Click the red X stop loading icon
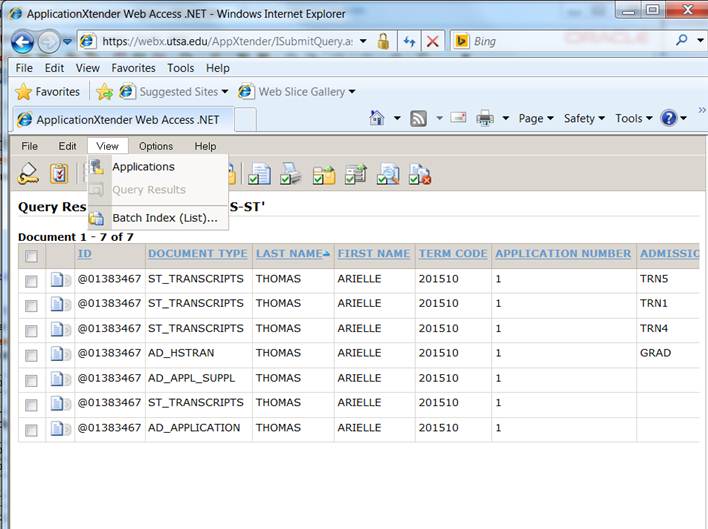This screenshot has height=529, width=708. tap(433, 41)
